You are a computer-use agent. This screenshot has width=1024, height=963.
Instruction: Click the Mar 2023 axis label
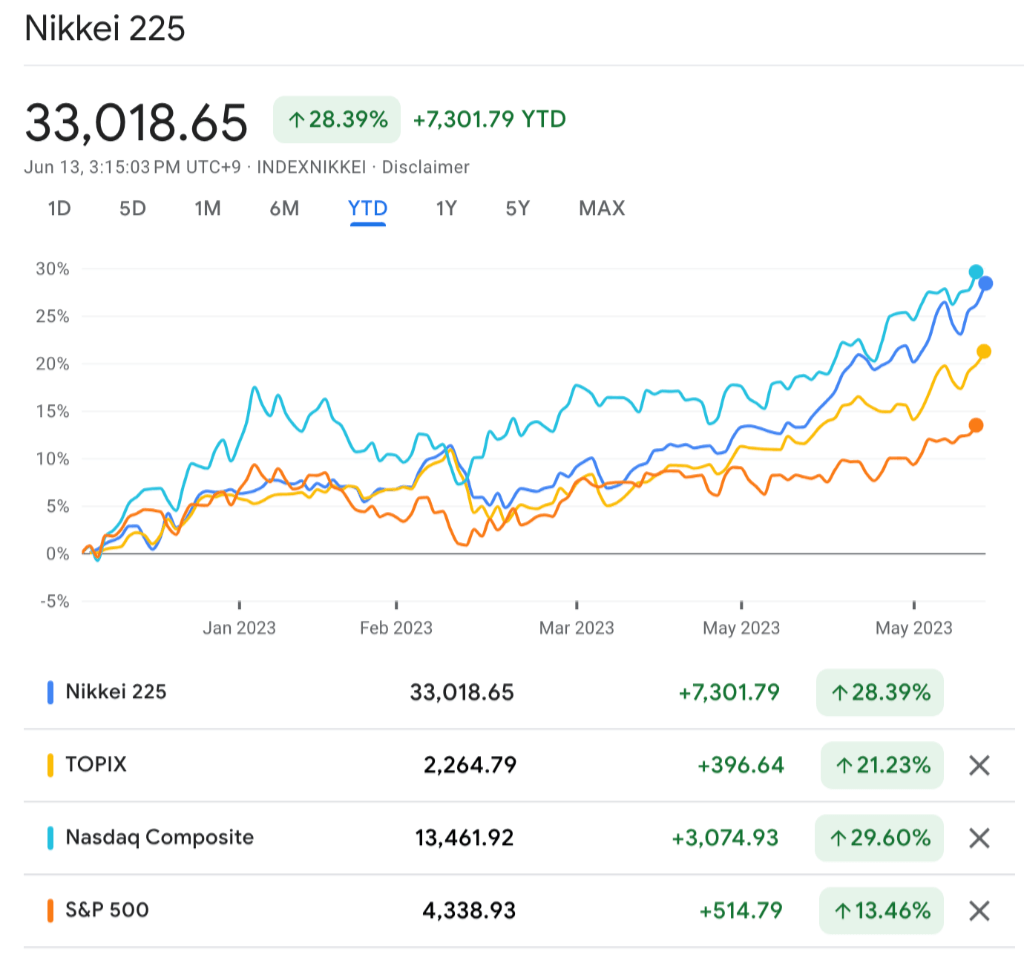(x=577, y=628)
